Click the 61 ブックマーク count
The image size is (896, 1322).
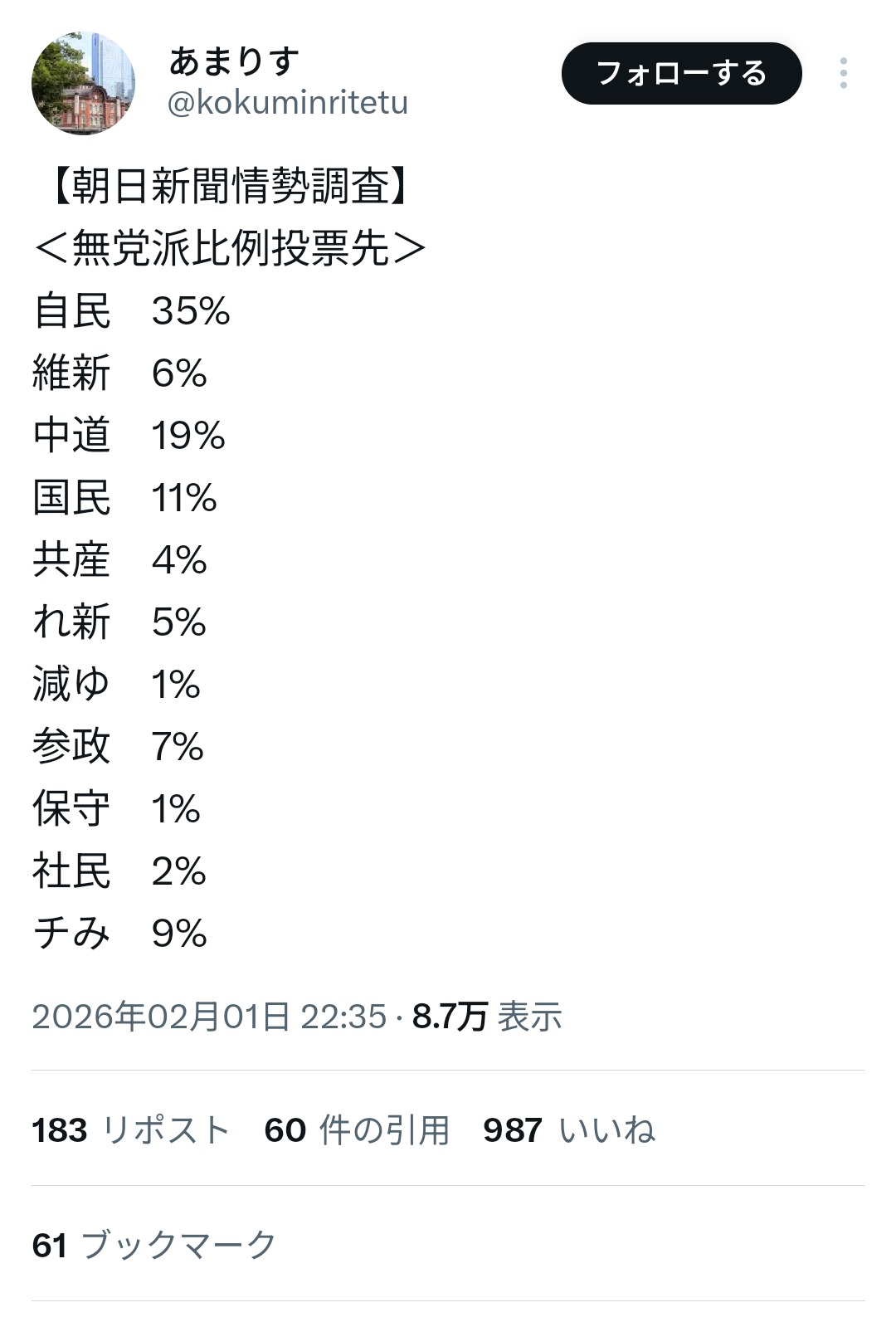click(x=153, y=1245)
